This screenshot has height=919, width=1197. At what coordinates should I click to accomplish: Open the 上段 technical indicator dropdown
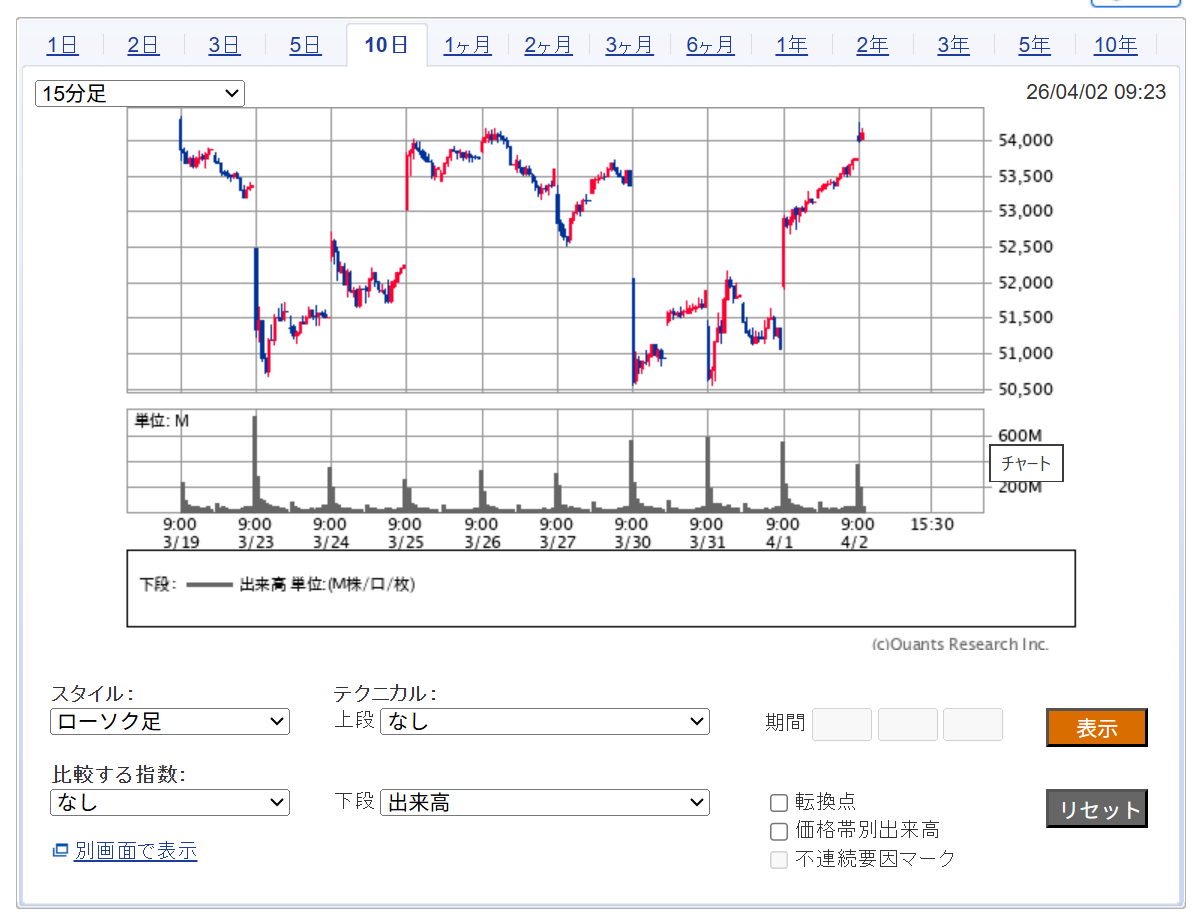544,721
